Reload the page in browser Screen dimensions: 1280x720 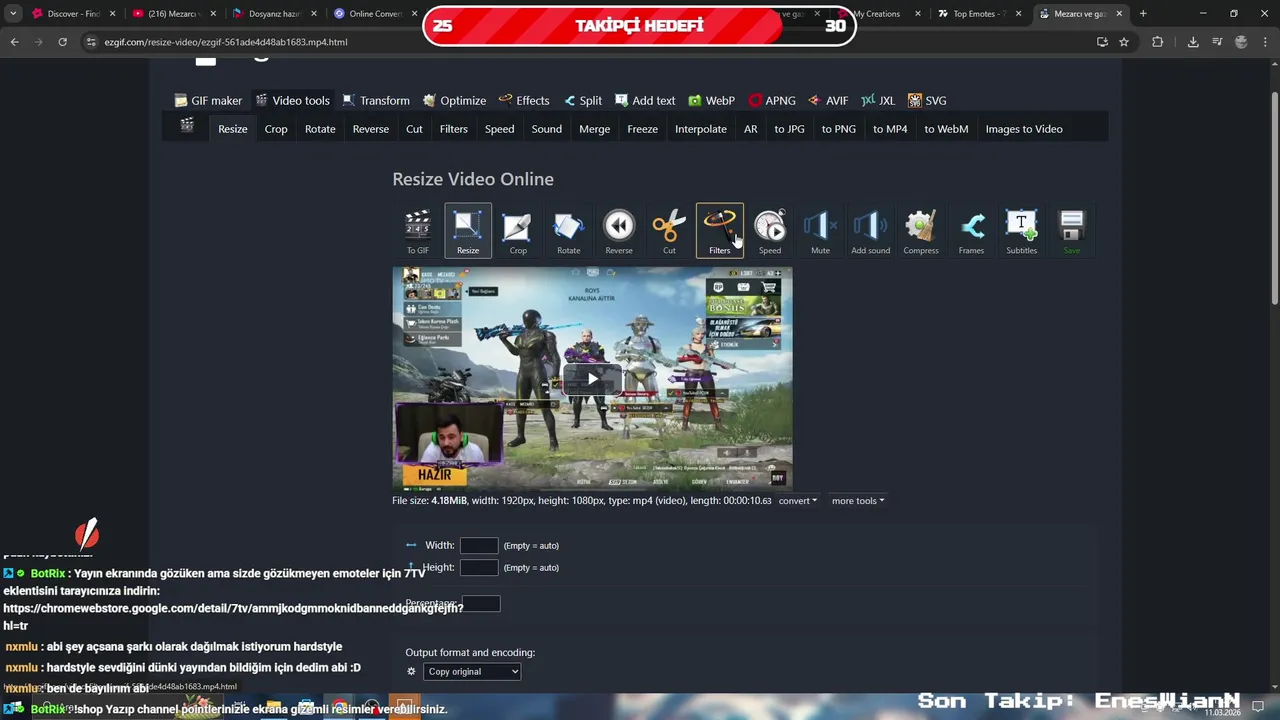point(62,42)
